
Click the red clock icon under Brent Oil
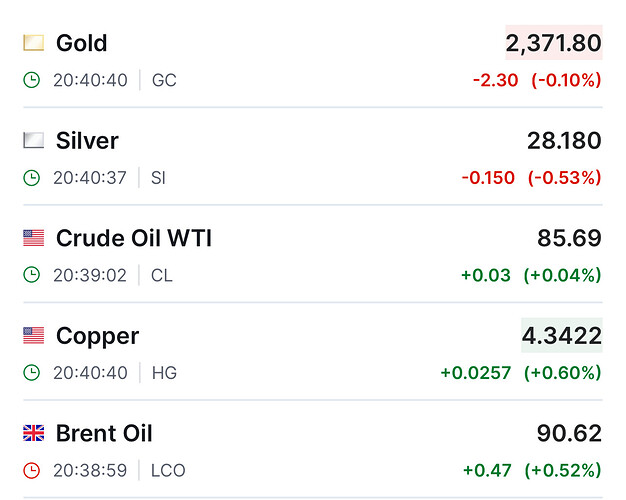pyautogui.click(x=32, y=470)
